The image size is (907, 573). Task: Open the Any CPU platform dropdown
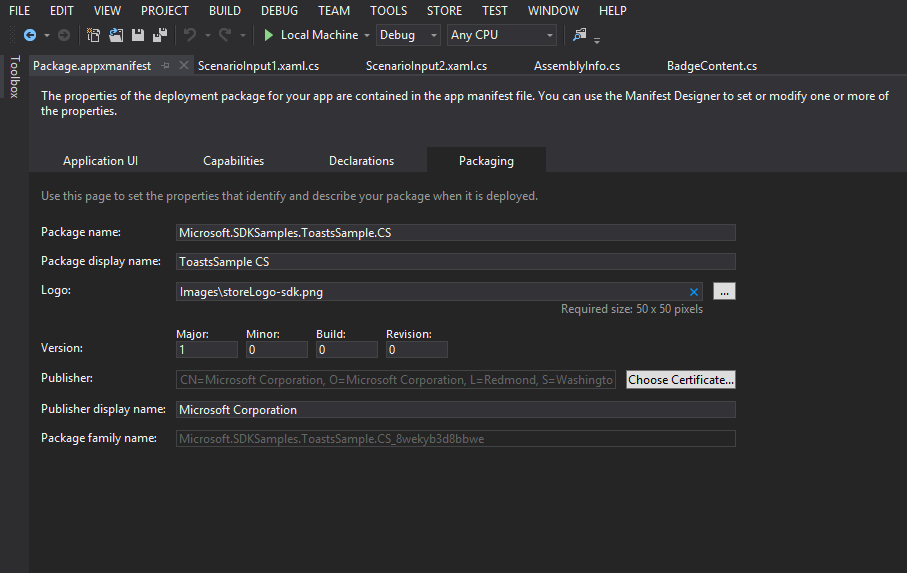502,35
